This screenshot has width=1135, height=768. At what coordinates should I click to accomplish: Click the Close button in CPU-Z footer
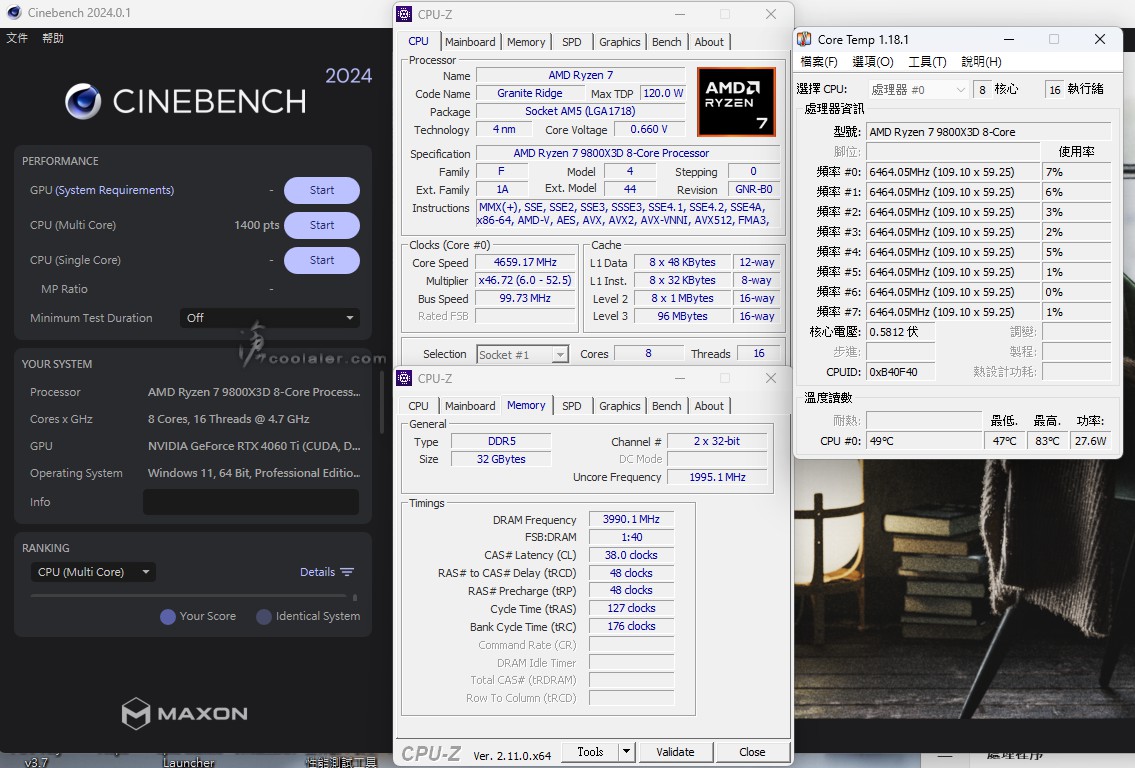(x=752, y=752)
